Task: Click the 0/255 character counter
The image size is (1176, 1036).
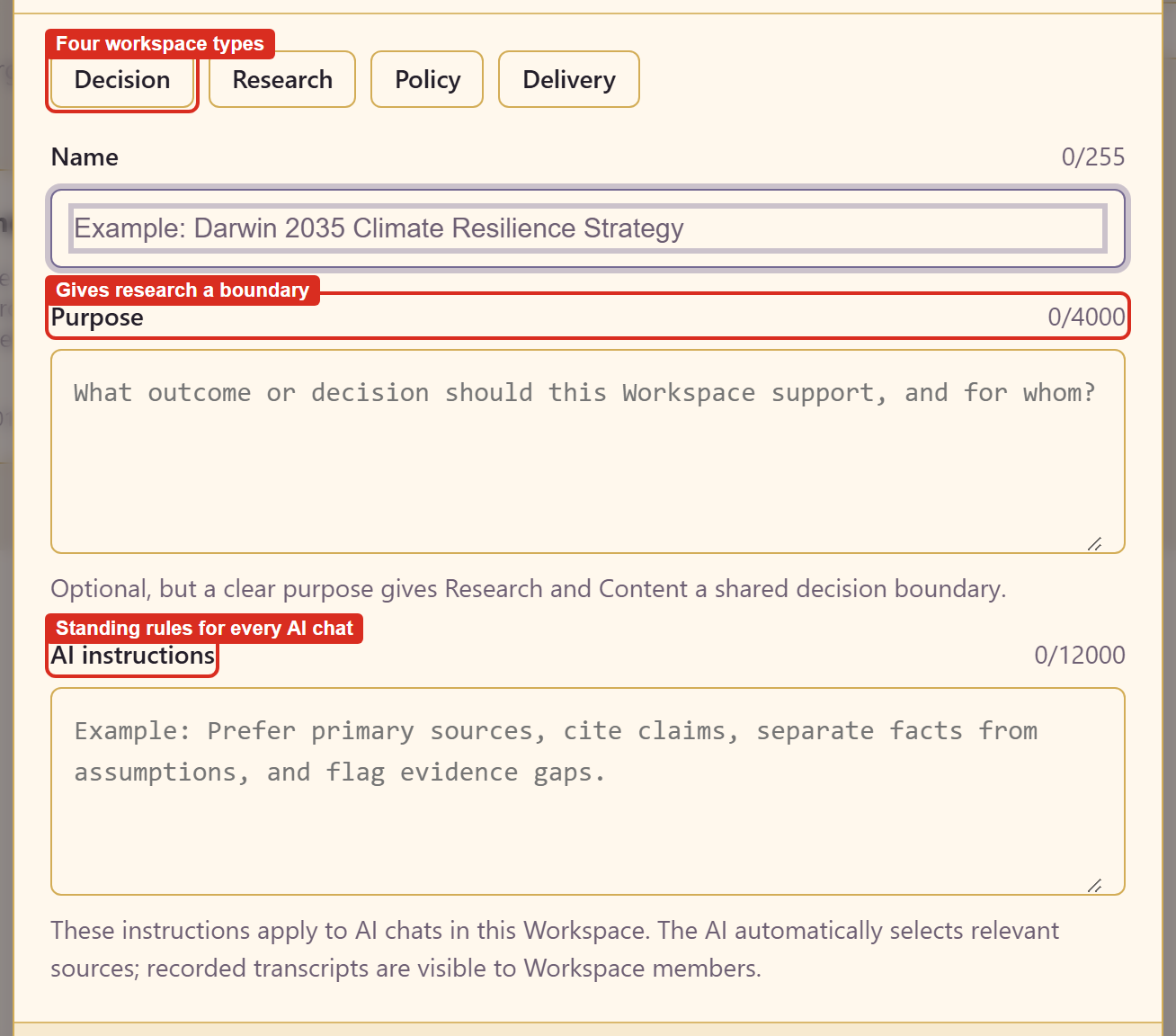Action: coord(1092,157)
